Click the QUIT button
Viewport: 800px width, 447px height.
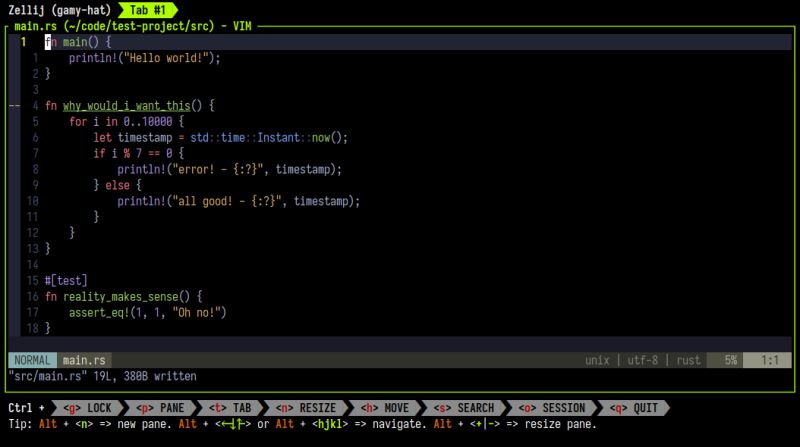(634, 408)
